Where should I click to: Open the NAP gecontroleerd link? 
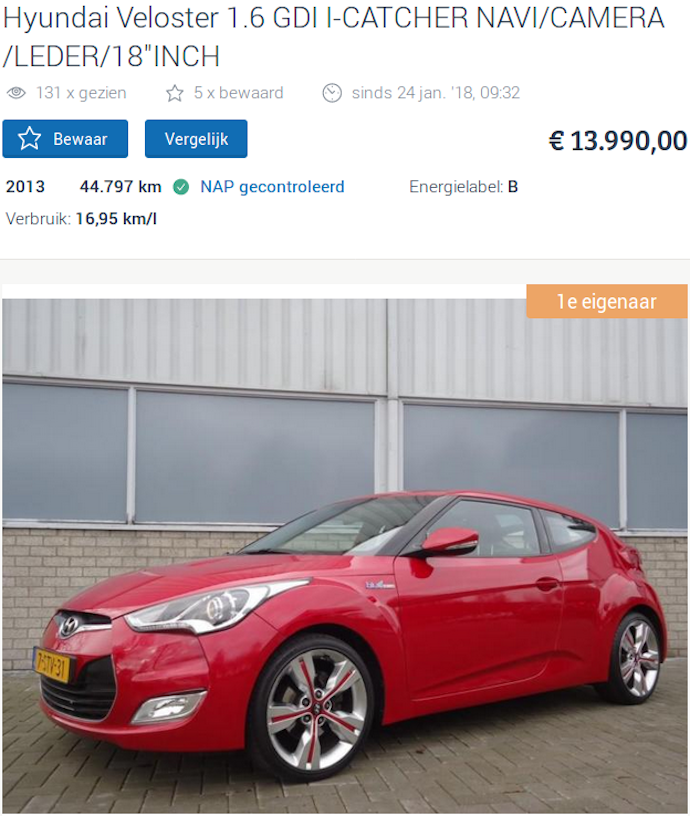pyautogui.click(x=272, y=187)
